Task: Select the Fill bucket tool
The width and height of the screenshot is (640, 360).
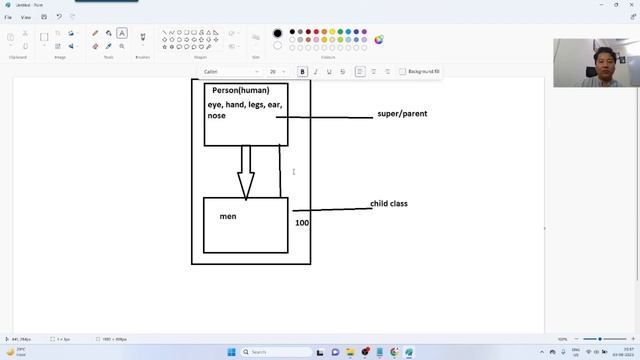Action: coord(109,33)
